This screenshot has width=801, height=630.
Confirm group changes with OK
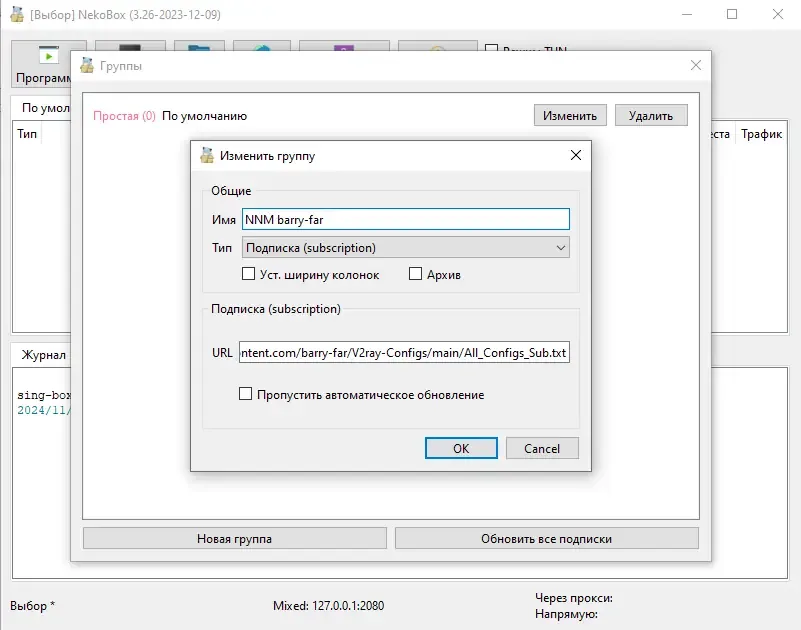[461, 448]
